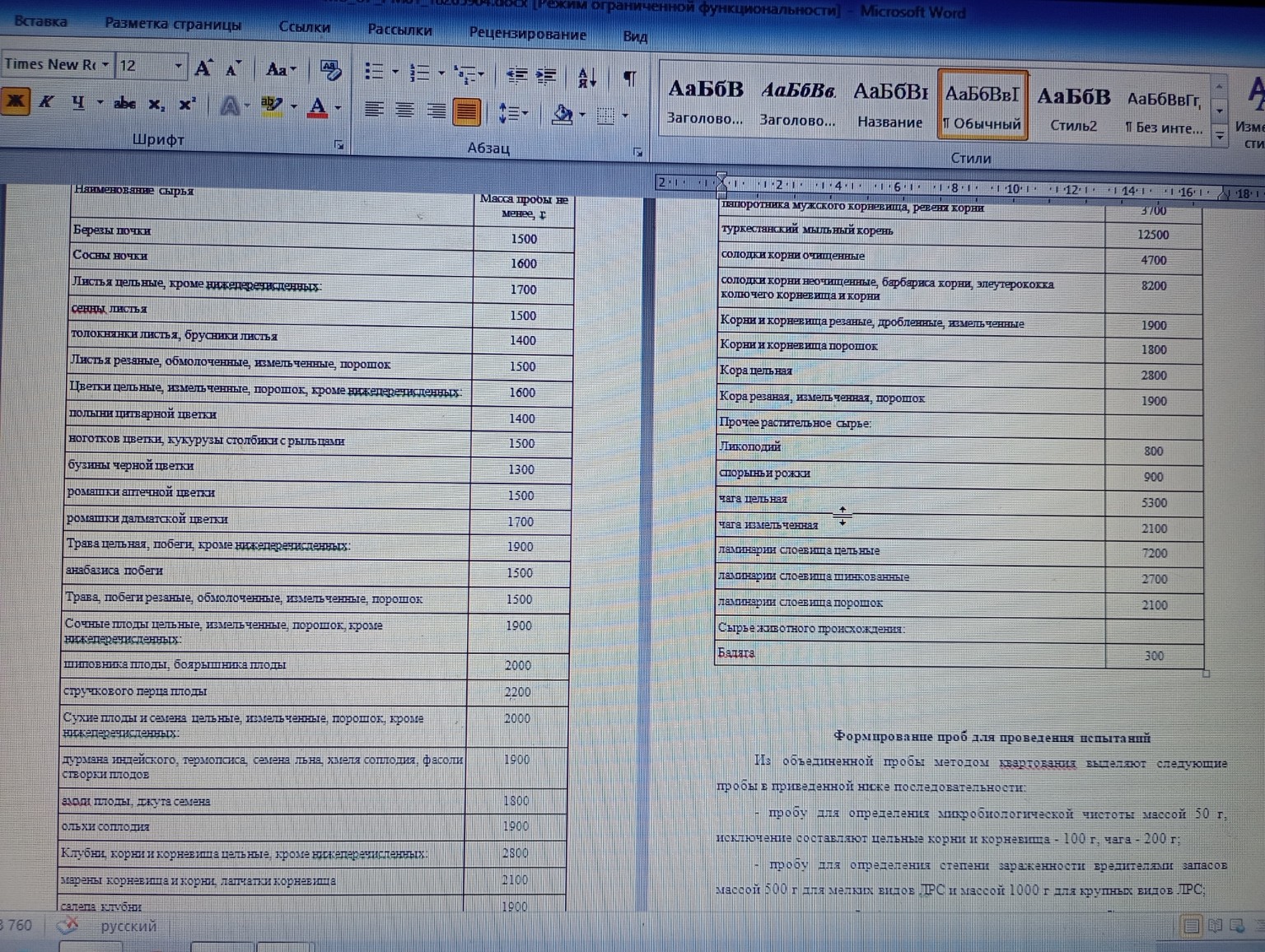Image resolution: width=1265 pixels, height=952 pixels.
Task: Decrease paragraph indent
Action: click(516, 75)
